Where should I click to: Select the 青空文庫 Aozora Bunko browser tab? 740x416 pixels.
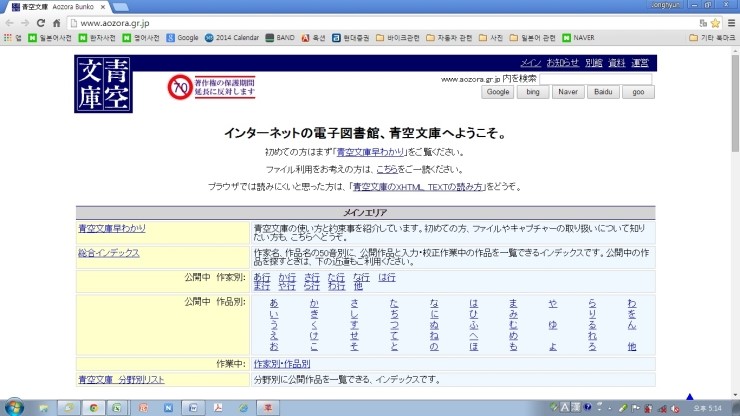click(57, 7)
